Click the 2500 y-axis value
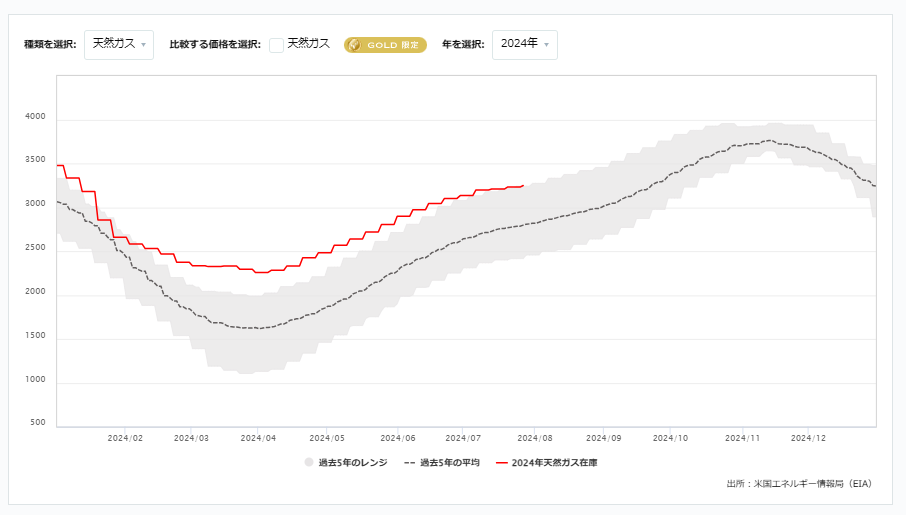Viewport: 906px width, 515px height. (x=35, y=247)
